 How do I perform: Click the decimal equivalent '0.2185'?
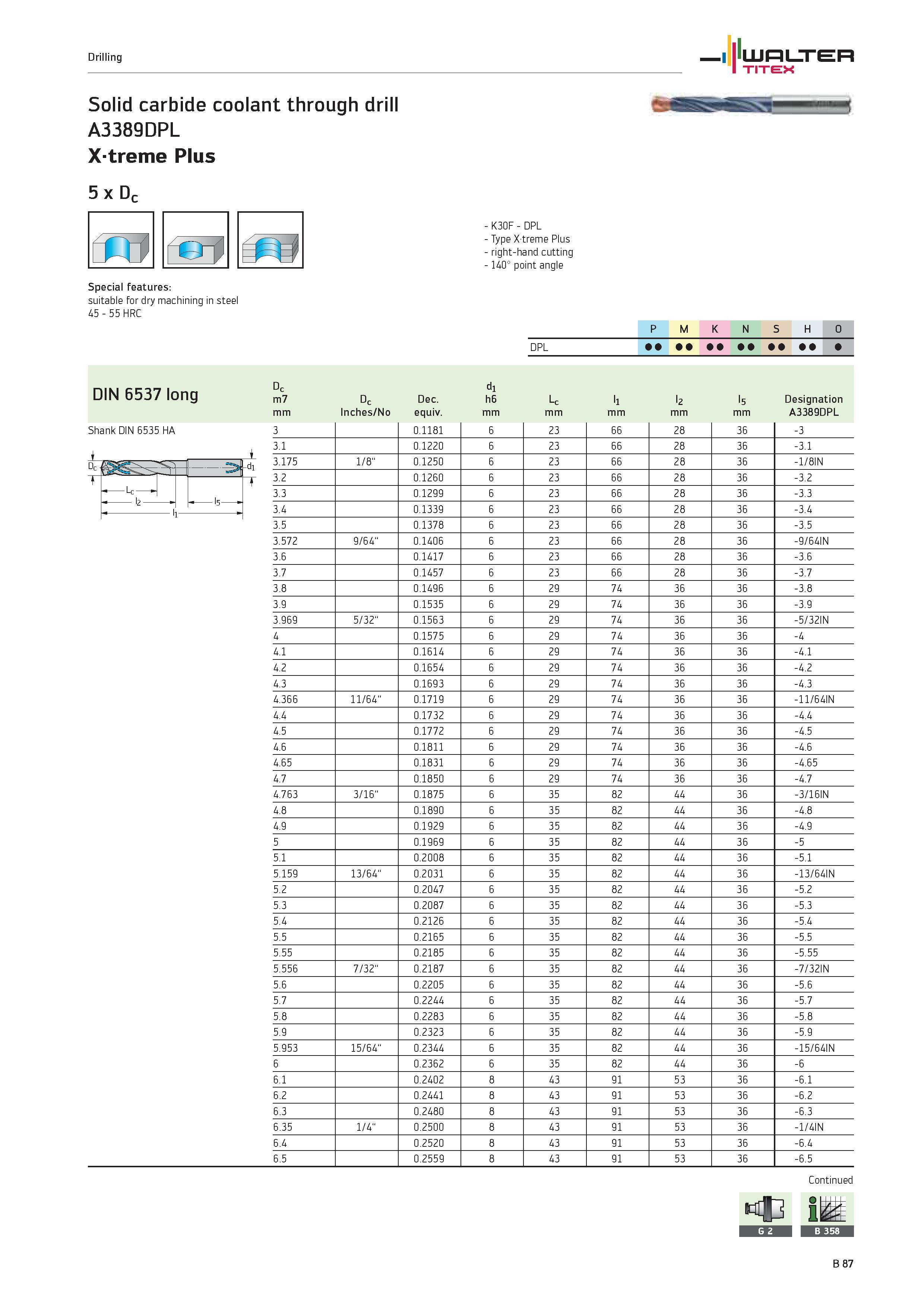pos(428,952)
